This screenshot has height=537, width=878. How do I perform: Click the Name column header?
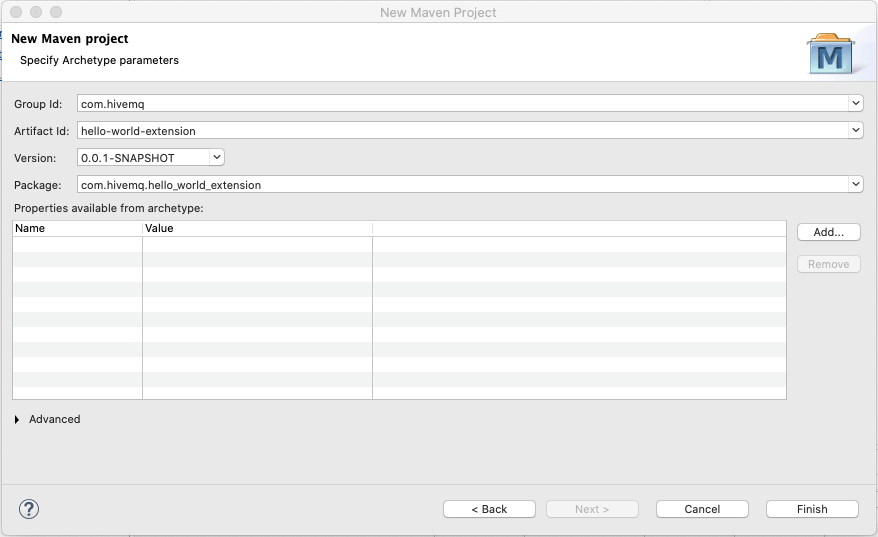tap(77, 228)
